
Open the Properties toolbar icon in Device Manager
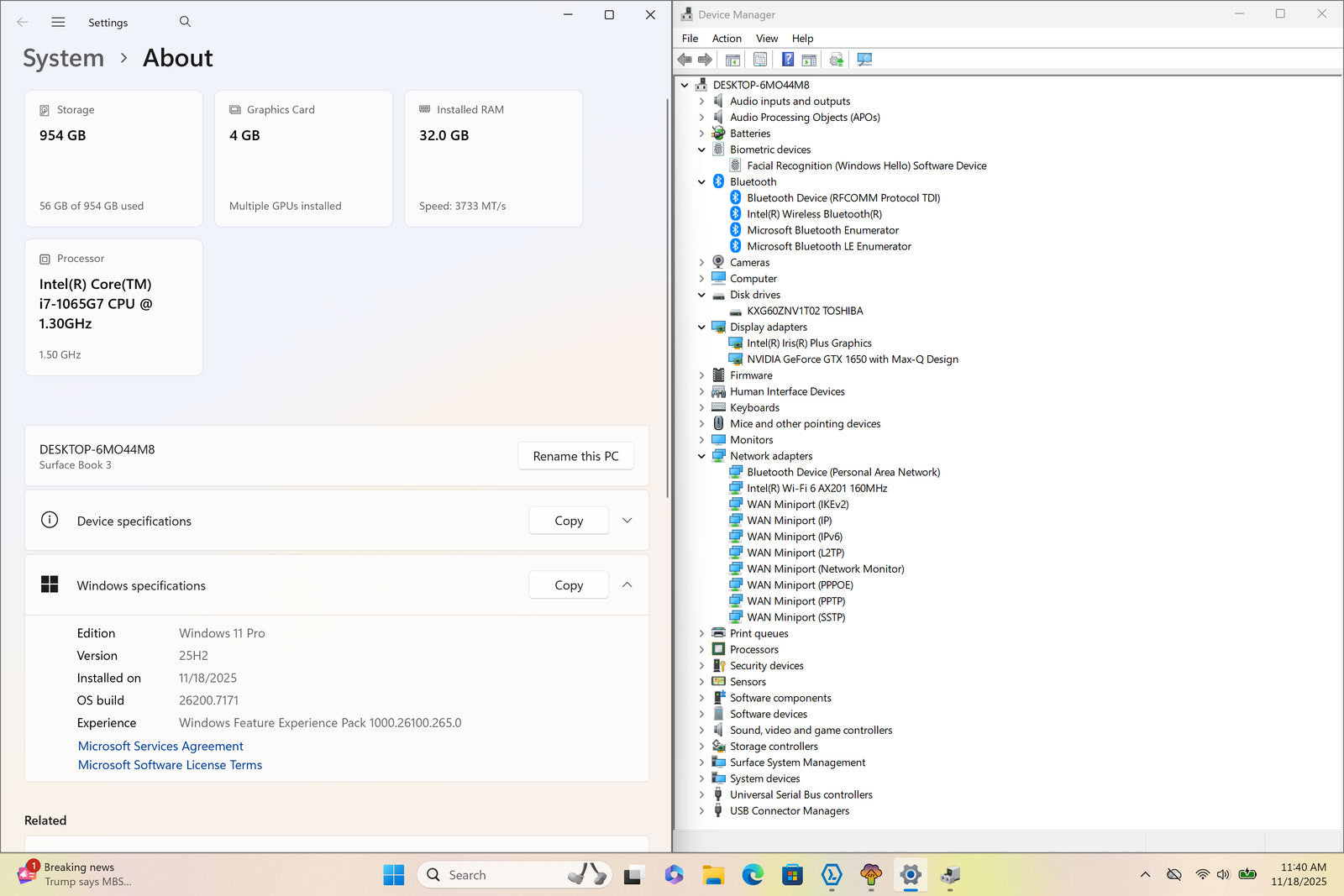760,60
